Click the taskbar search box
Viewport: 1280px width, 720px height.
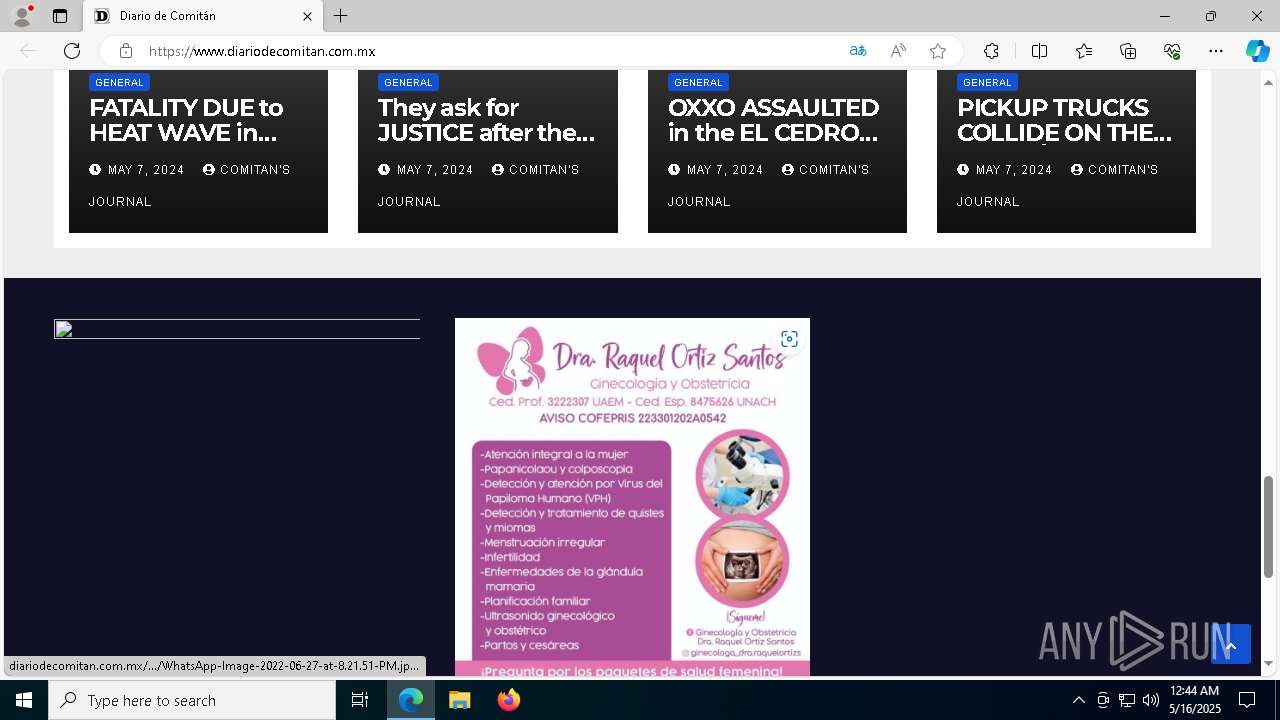[x=192, y=700]
